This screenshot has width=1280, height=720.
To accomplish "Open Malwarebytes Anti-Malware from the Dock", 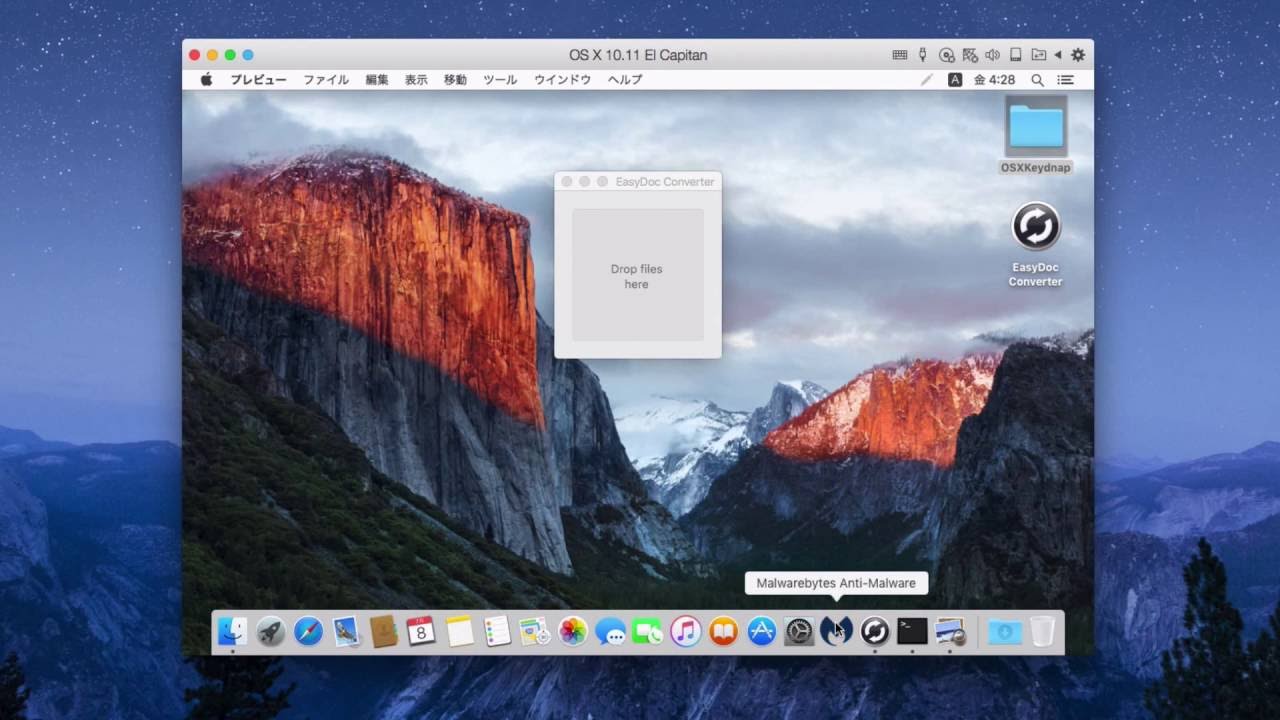I will pyautogui.click(x=836, y=631).
